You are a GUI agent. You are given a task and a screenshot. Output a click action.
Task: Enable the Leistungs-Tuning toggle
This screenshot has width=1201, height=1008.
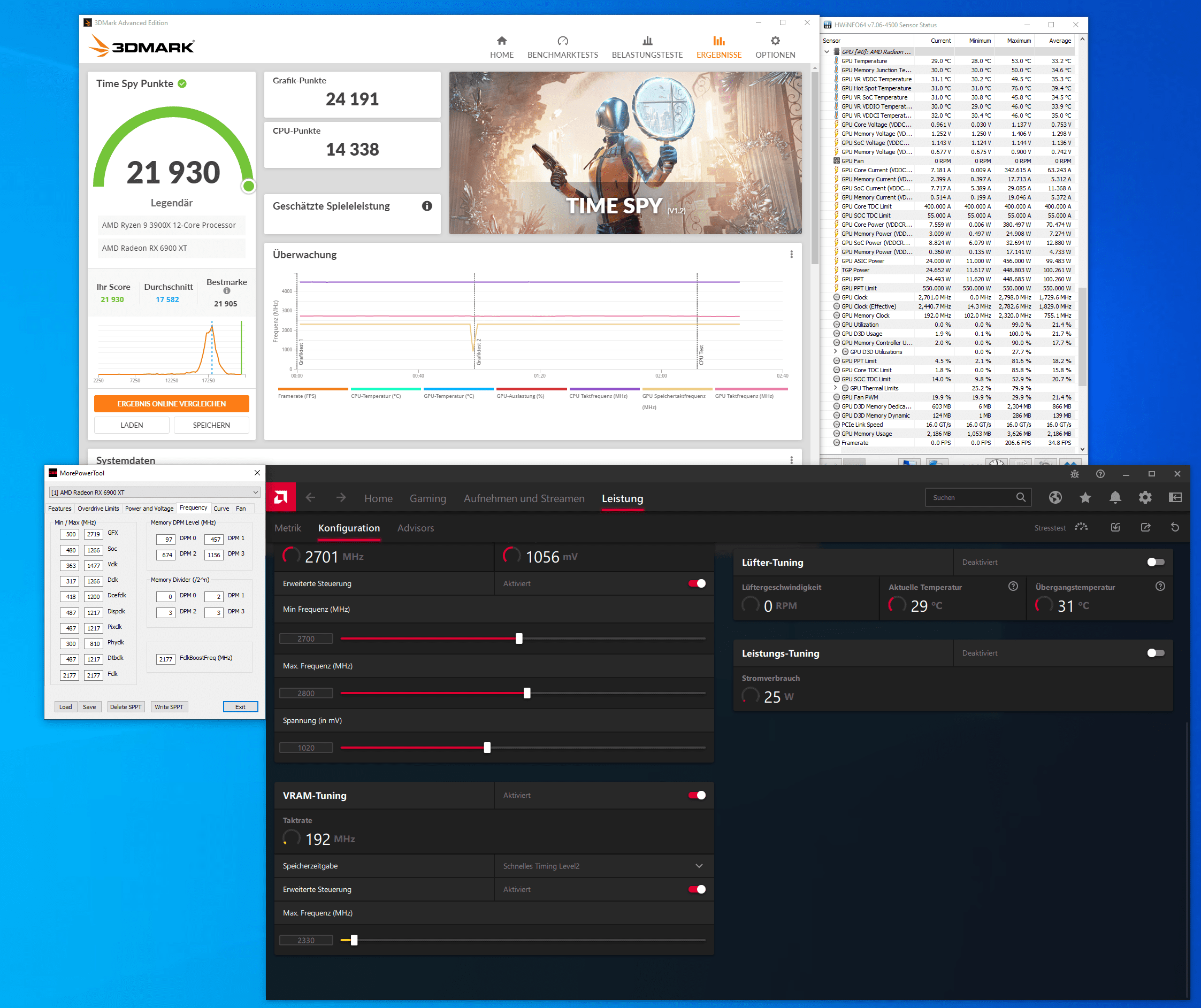1155,653
